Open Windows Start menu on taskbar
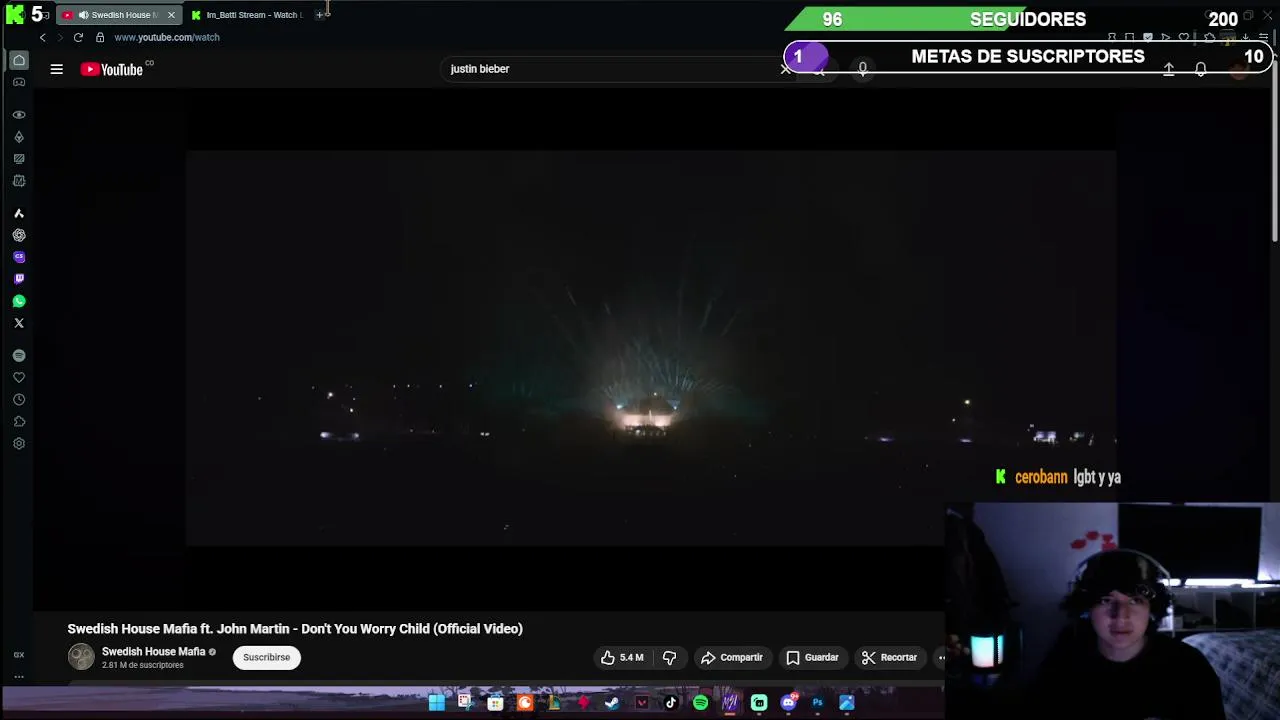1280x720 pixels. pos(436,703)
